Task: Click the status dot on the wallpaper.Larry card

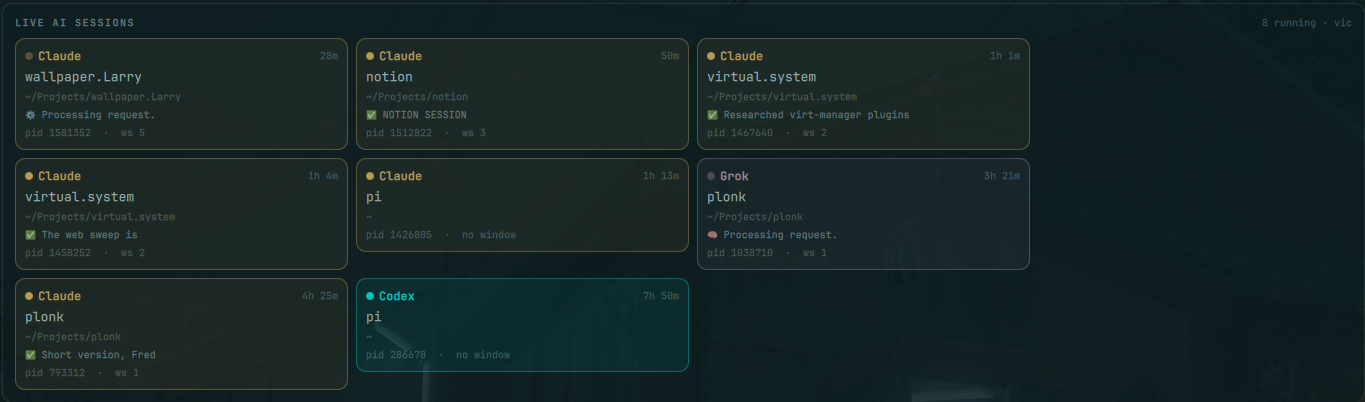Action: [29, 56]
